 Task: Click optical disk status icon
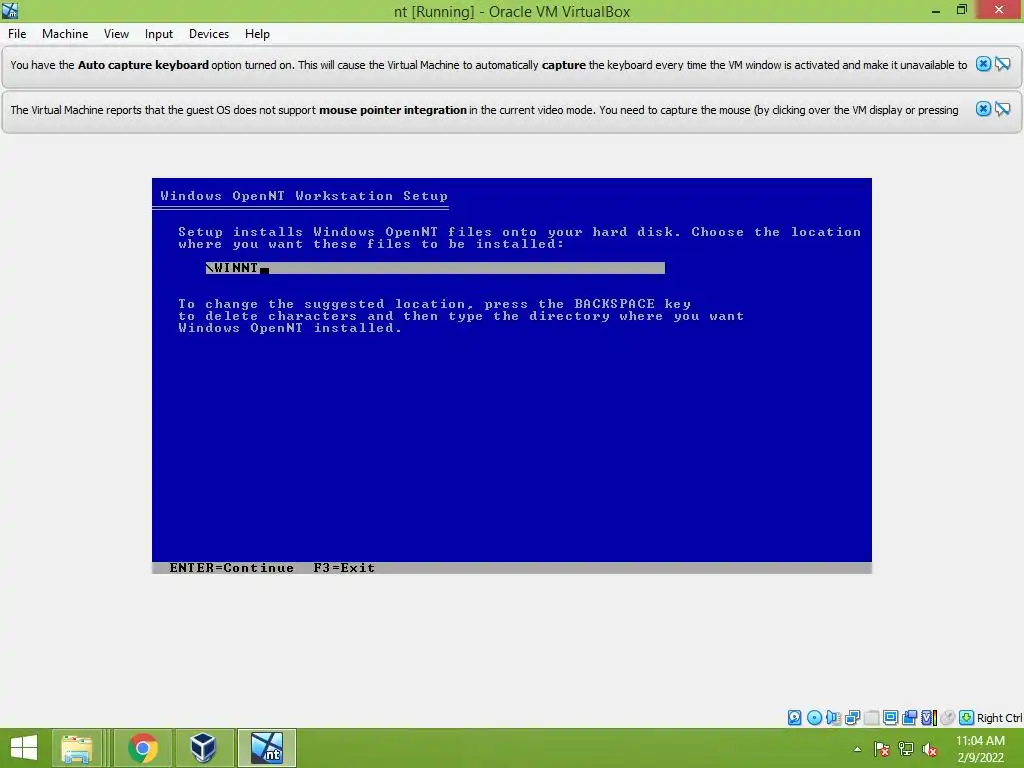tap(814, 718)
